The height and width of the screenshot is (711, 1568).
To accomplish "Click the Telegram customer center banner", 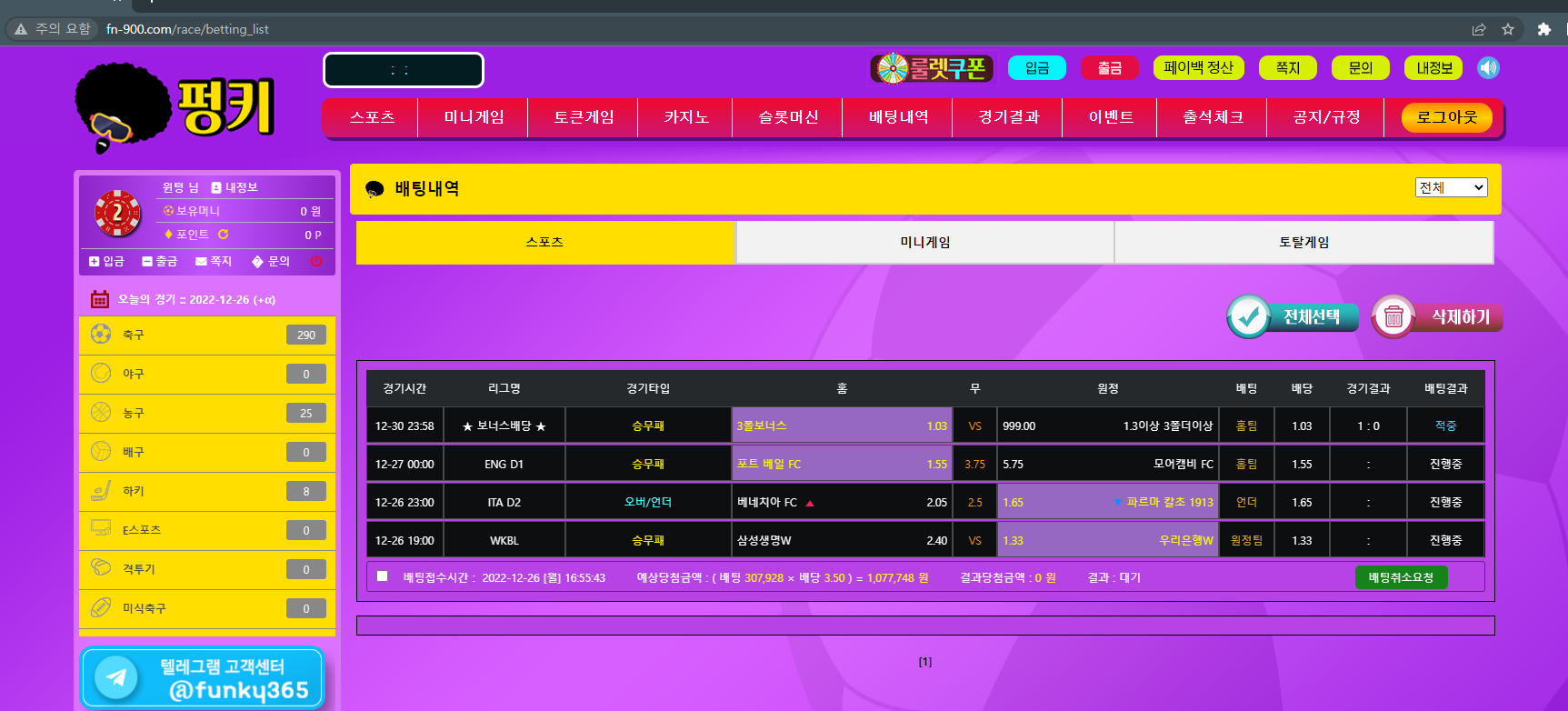I will [x=203, y=678].
